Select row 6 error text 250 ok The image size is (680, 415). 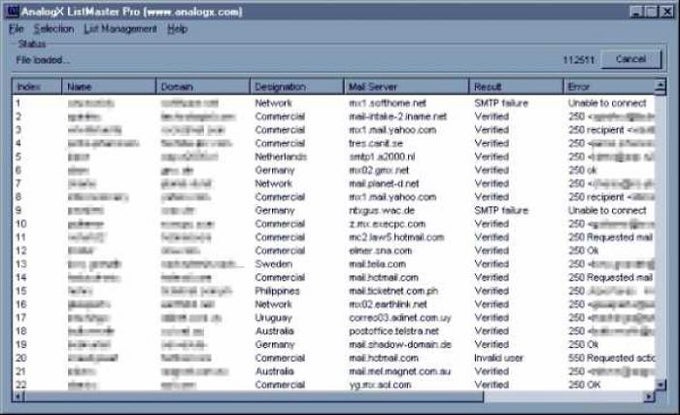pyautogui.click(x=582, y=170)
